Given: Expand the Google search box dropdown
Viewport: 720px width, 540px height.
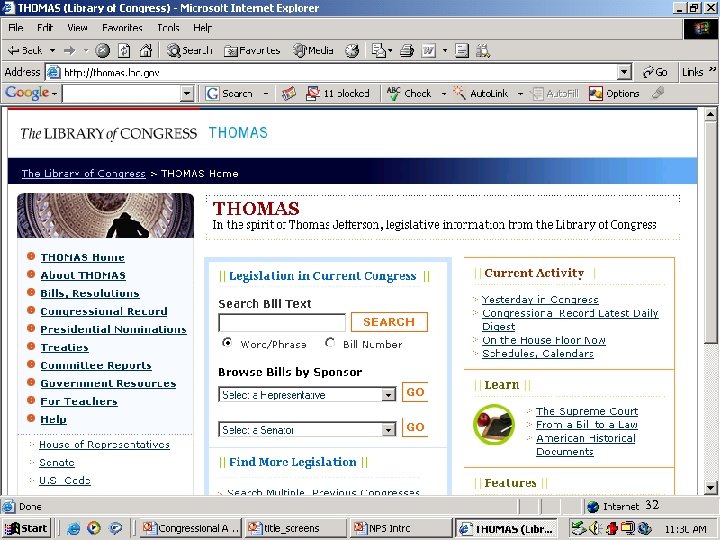Looking at the screenshot, I should click(186, 94).
